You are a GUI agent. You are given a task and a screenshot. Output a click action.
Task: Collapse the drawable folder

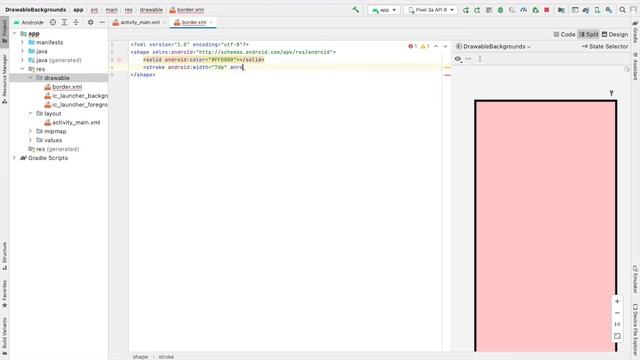click(x=31, y=78)
